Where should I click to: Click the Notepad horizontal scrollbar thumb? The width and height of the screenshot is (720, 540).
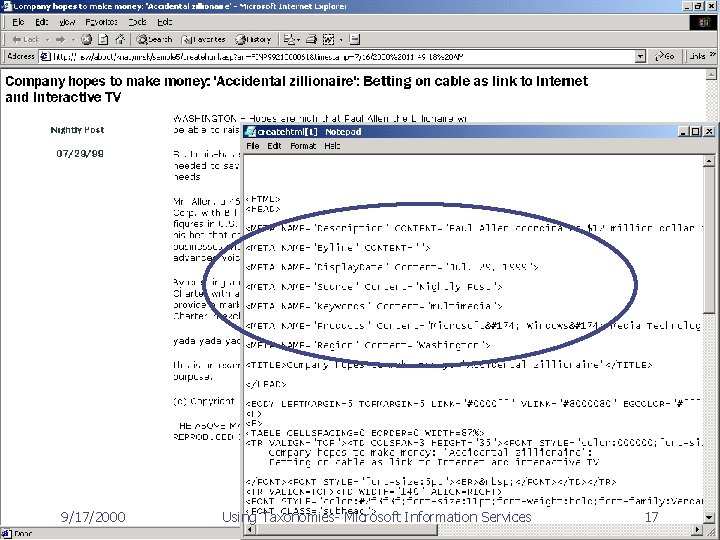pyautogui.click(x=346, y=529)
